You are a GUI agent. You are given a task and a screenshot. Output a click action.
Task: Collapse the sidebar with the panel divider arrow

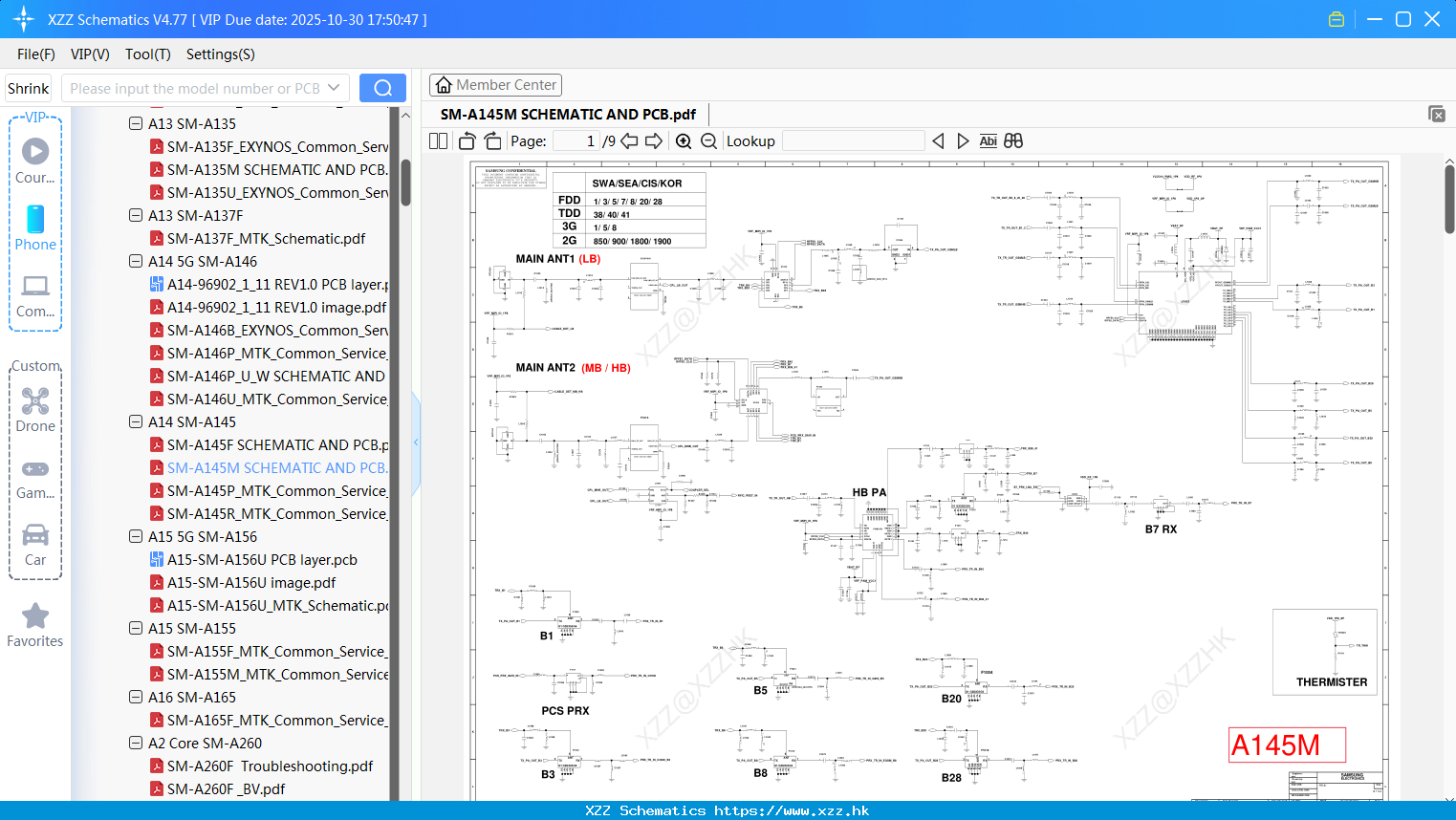(416, 442)
